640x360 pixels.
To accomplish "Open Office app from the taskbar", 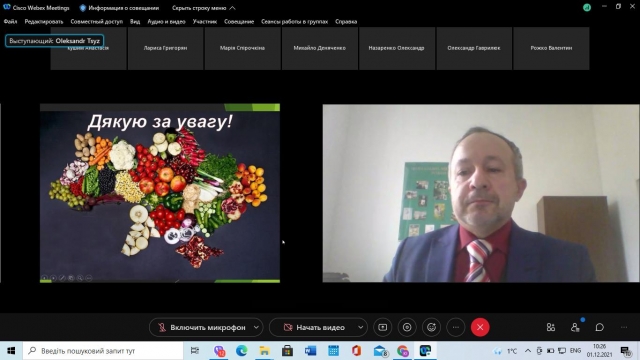I will coord(356,351).
